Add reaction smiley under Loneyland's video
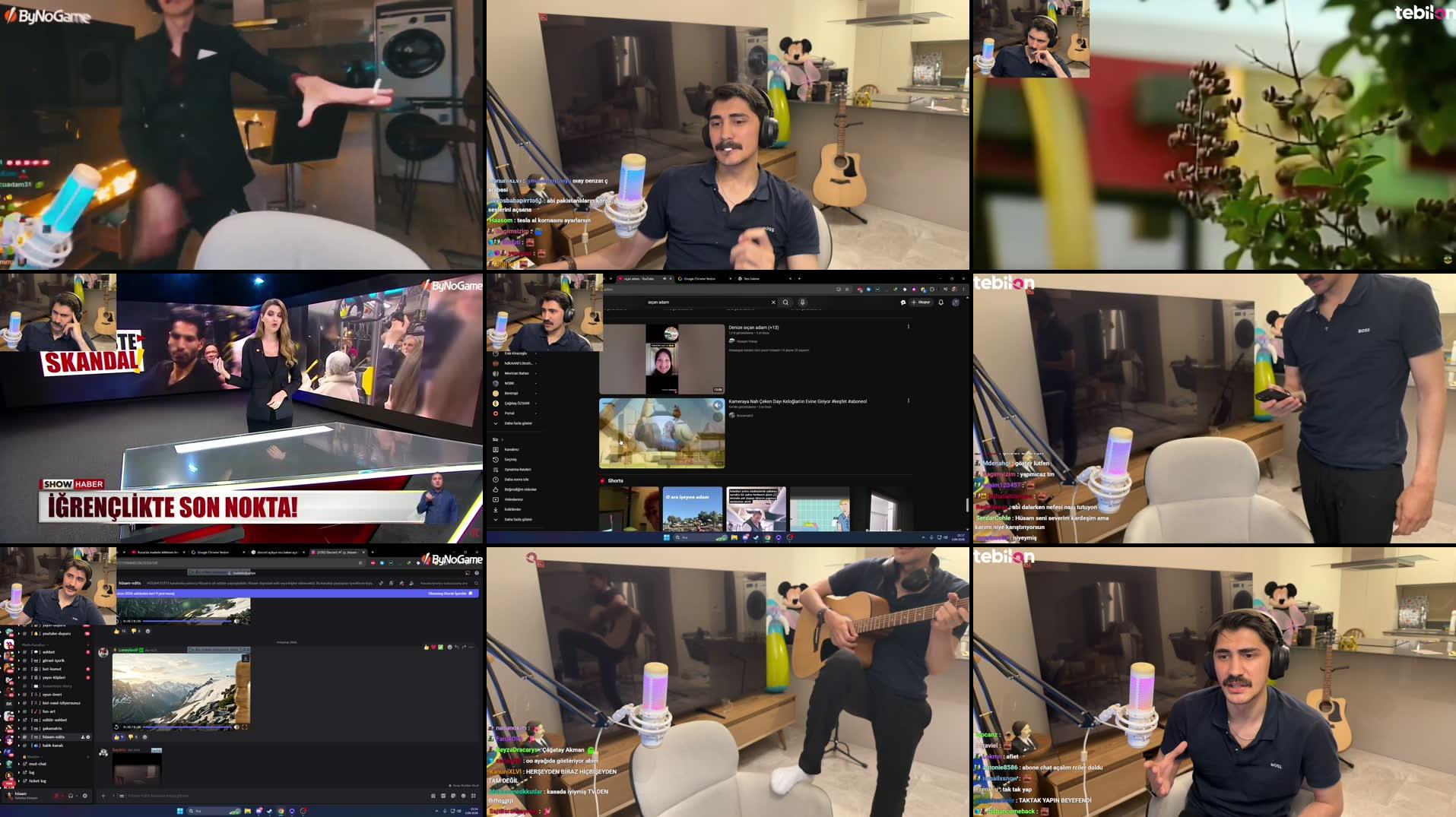The height and width of the screenshot is (817, 1456). (x=144, y=737)
